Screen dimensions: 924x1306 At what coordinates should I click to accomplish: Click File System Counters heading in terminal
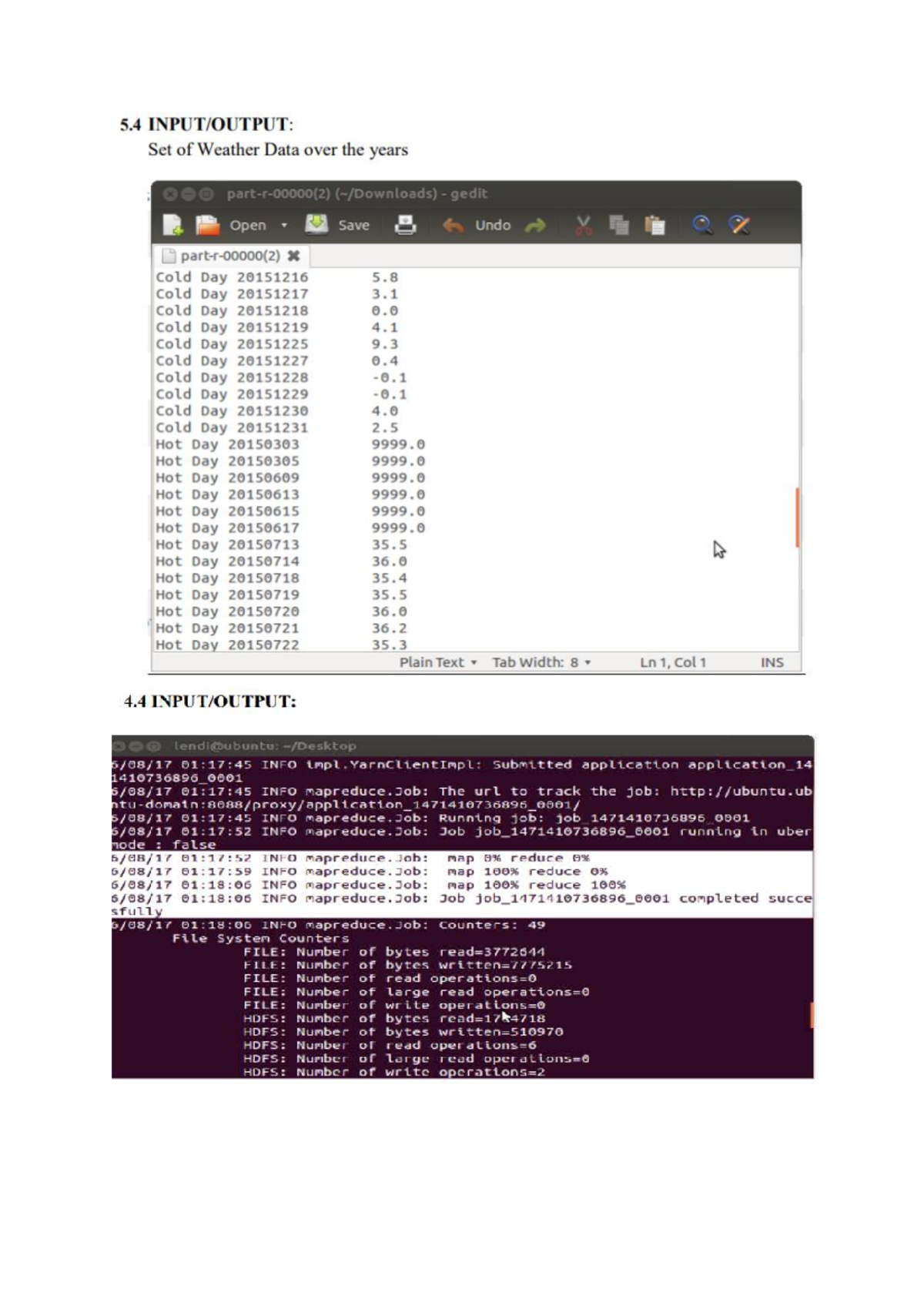pyautogui.click(x=260, y=939)
